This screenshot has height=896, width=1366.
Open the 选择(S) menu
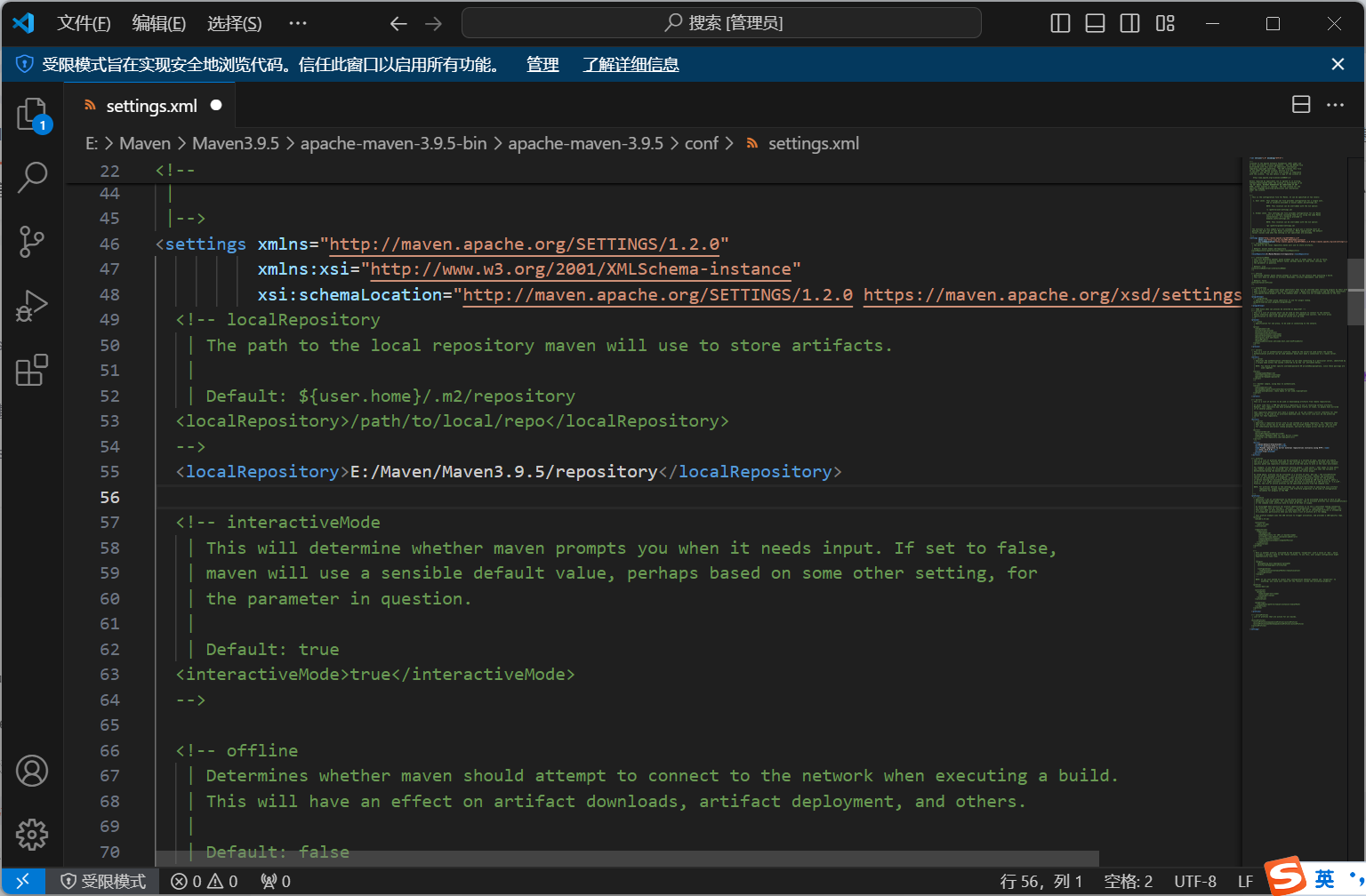pos(235,23)
